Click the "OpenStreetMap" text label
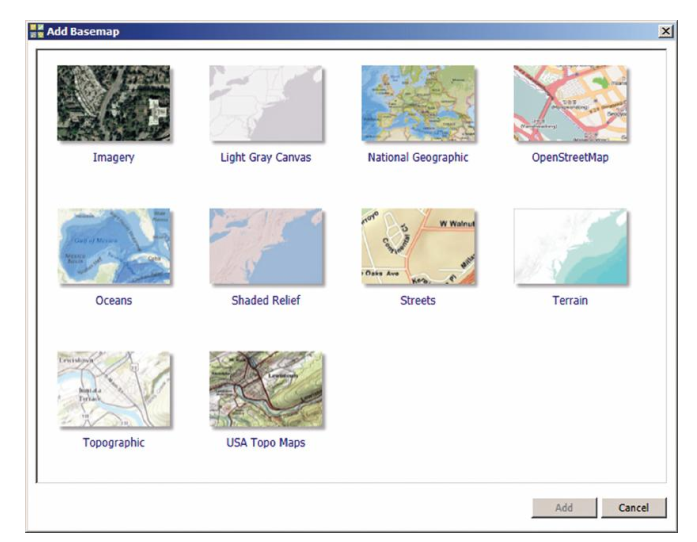697x542 pixels. point(570,158)
